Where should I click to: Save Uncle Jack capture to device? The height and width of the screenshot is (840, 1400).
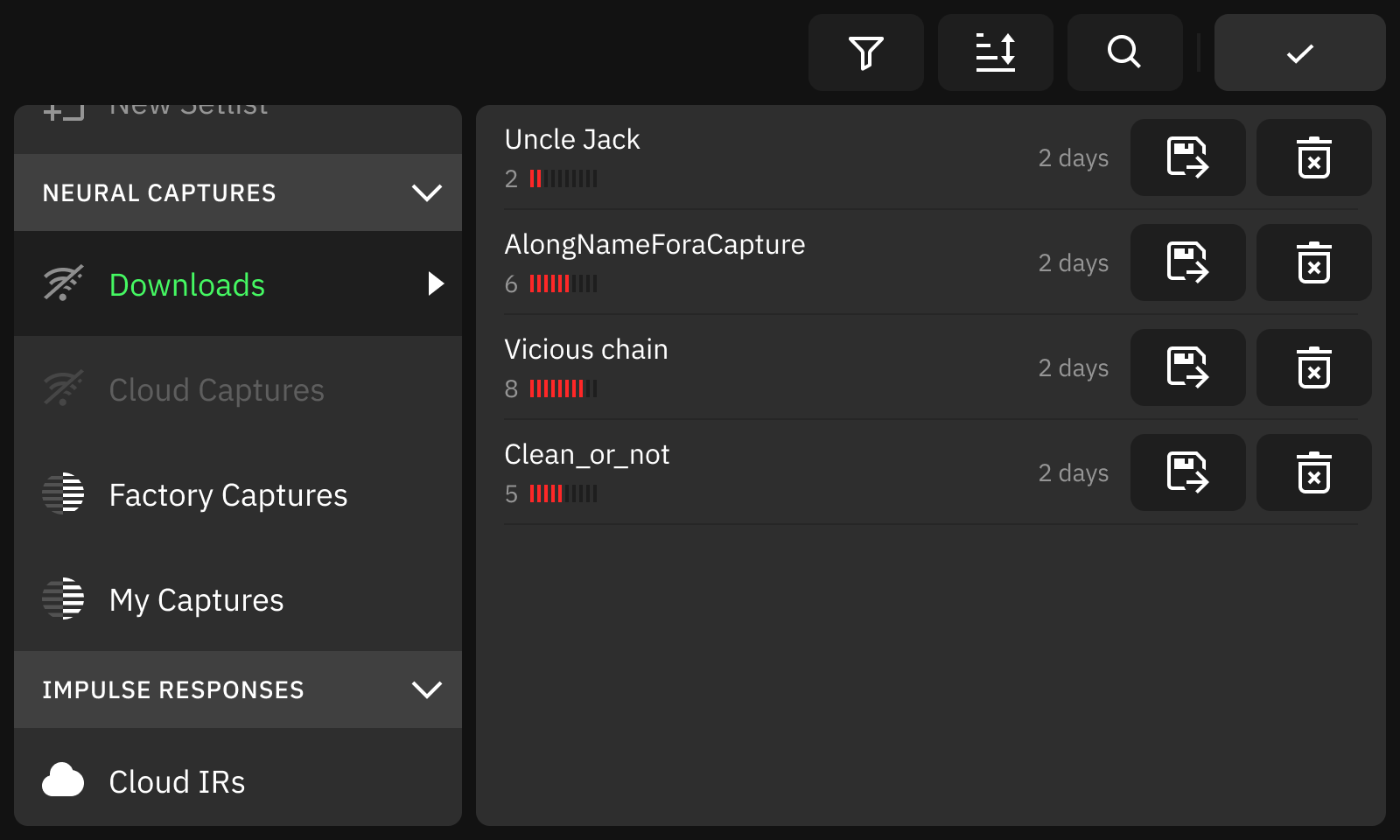click(1187, 157)
